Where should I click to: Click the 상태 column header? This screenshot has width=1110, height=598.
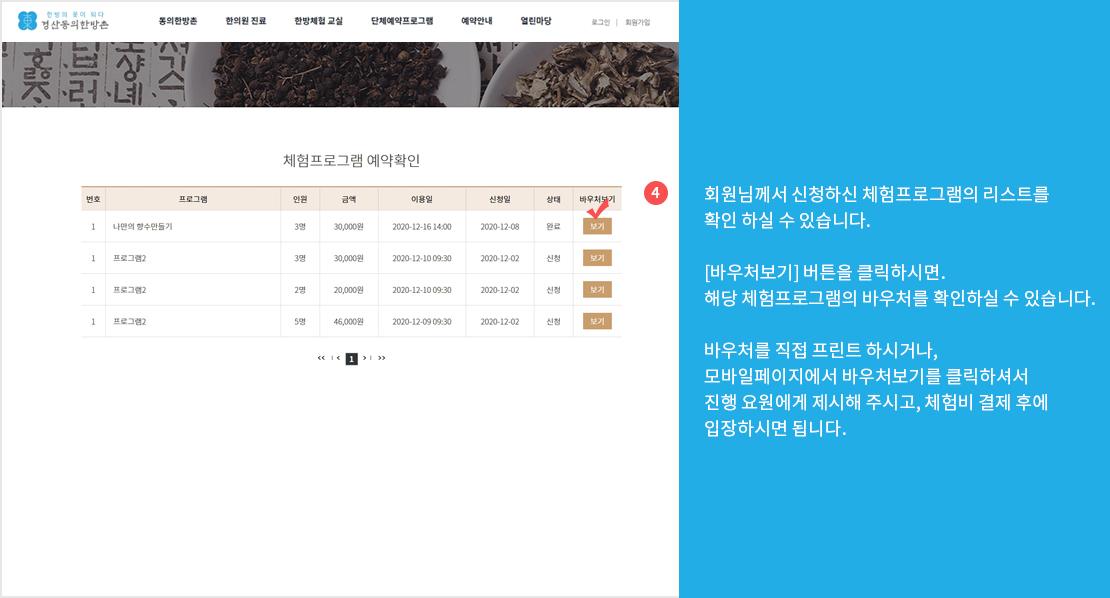pyautogui.click(x=554, y=200)
